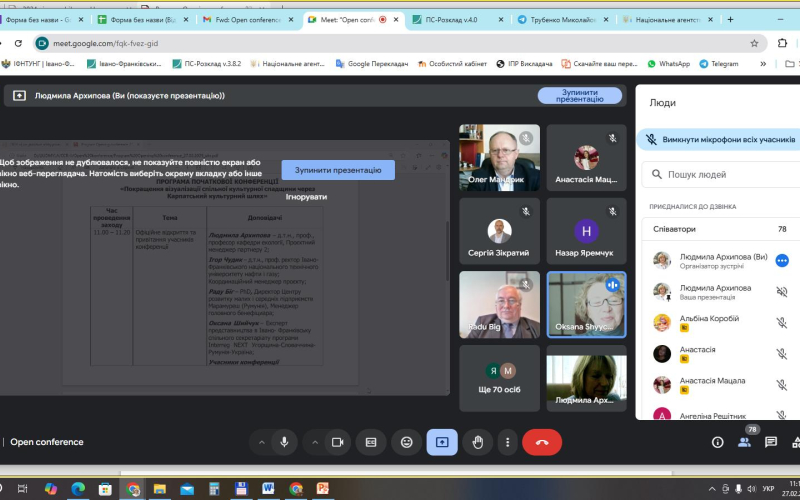
Task: Select Radu Big video tile
Action: click(x=499, y=305)
